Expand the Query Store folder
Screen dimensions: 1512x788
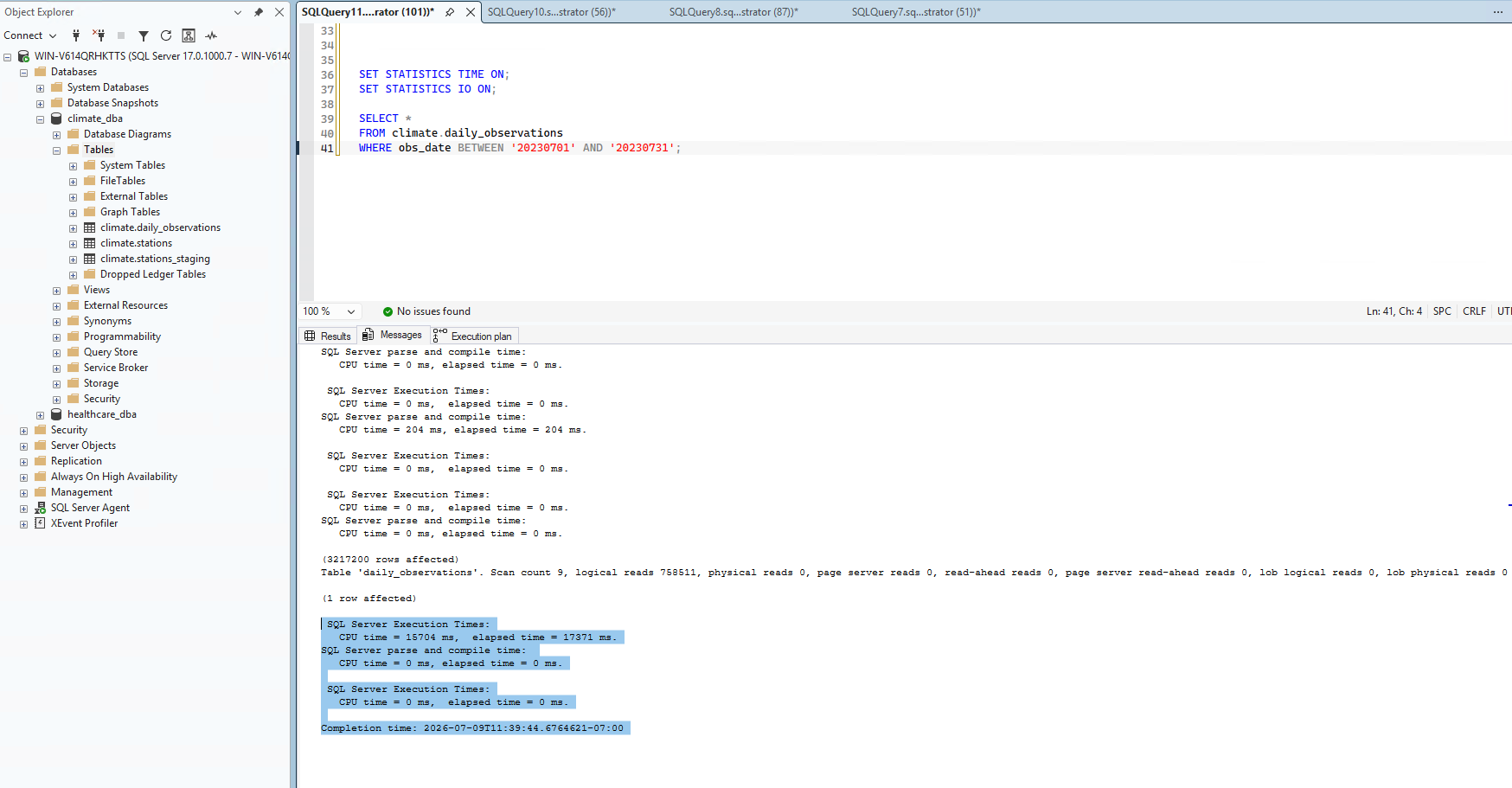(x=57, y=353)
